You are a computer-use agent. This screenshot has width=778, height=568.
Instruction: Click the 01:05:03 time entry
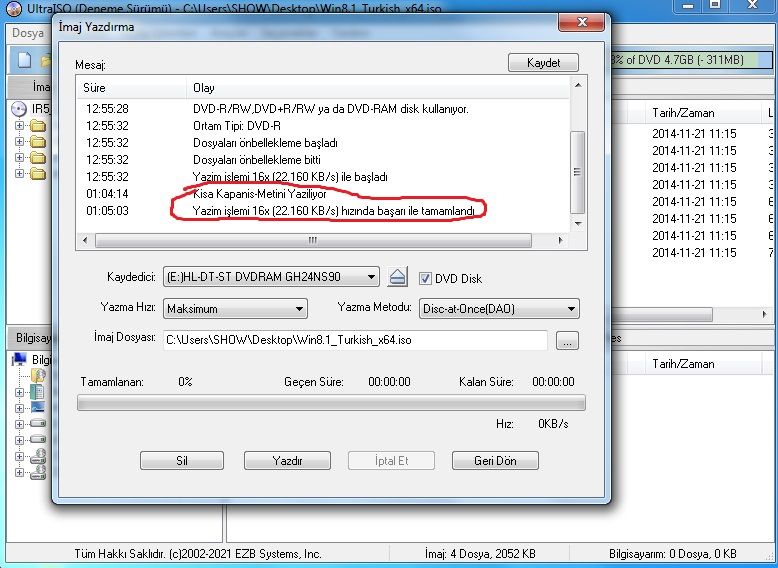click(x=107, y=211)
